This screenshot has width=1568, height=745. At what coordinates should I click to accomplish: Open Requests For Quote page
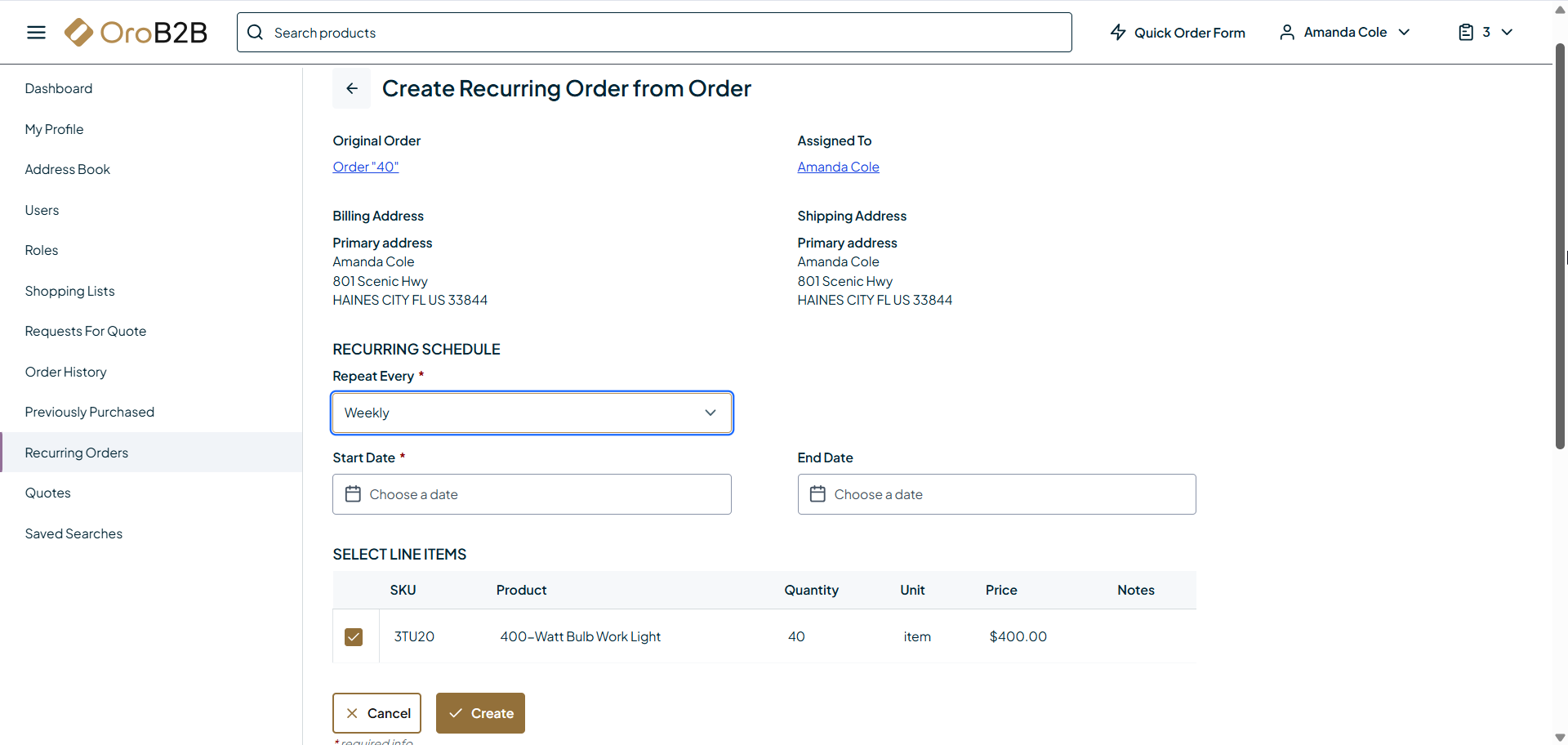click(86, 331)
